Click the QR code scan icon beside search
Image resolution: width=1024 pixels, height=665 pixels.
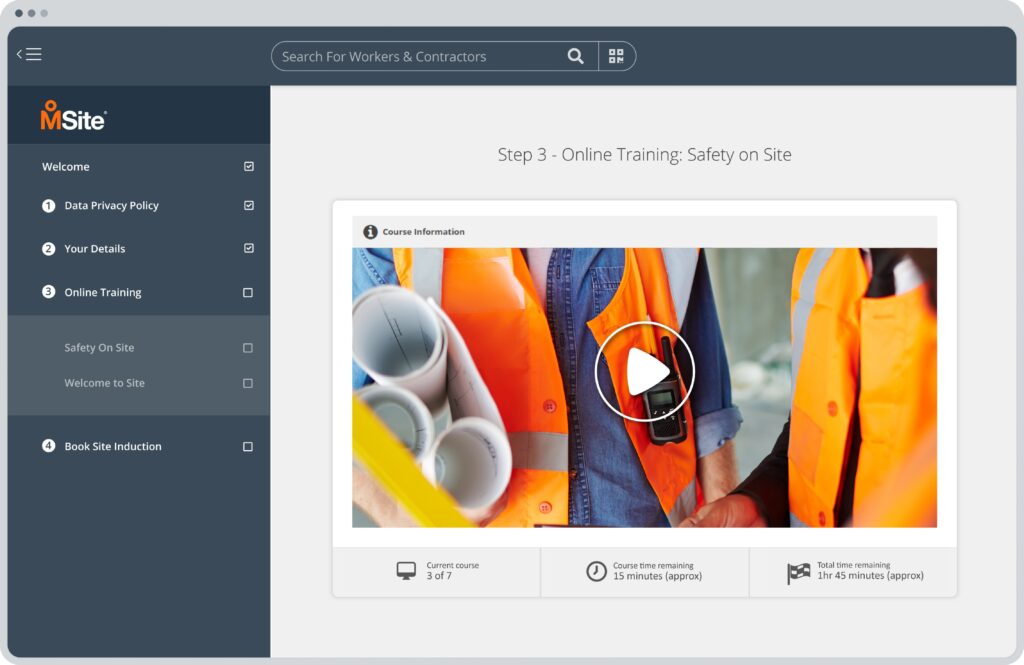617,56
